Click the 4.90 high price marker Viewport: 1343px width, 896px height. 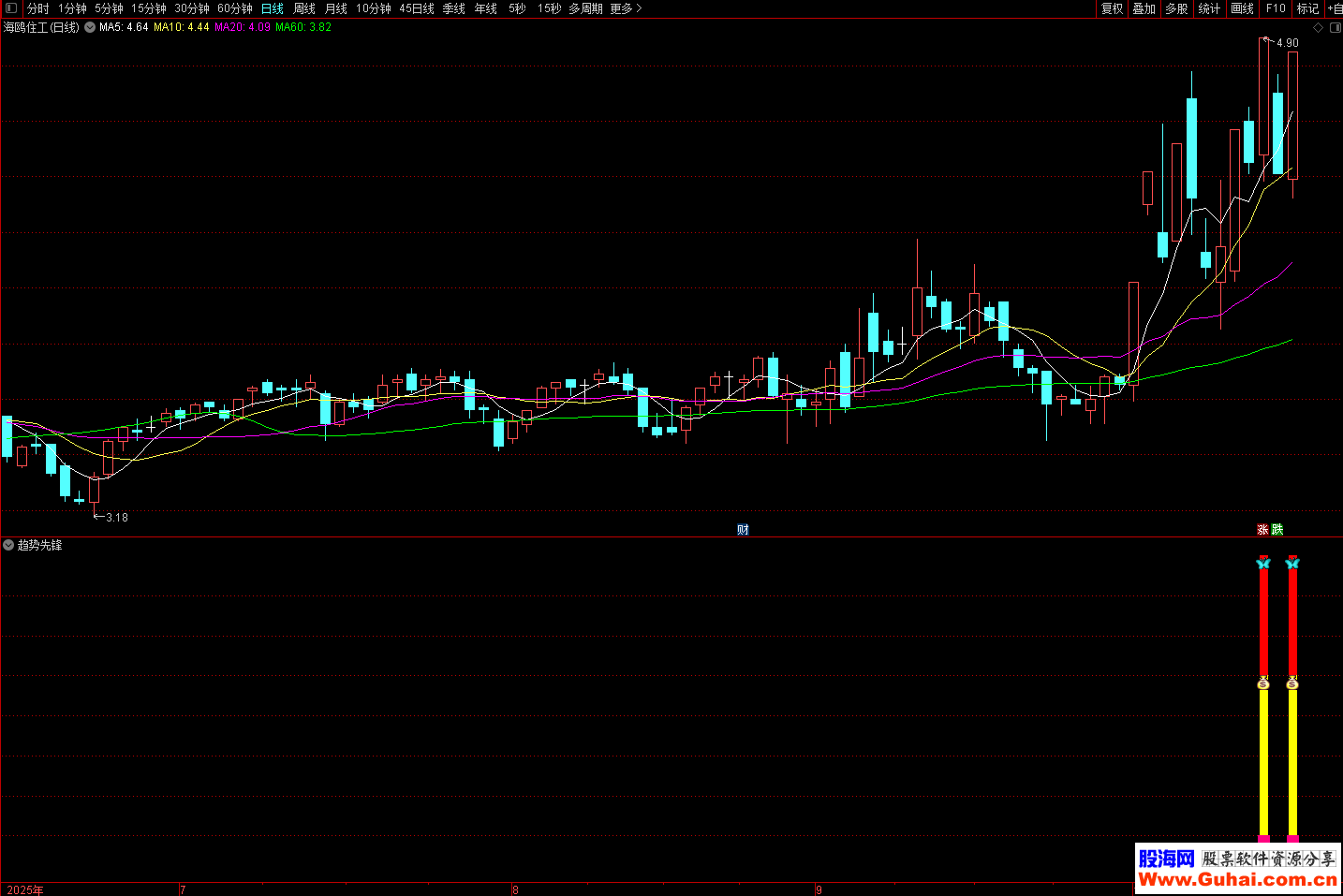coord(1287,43)
